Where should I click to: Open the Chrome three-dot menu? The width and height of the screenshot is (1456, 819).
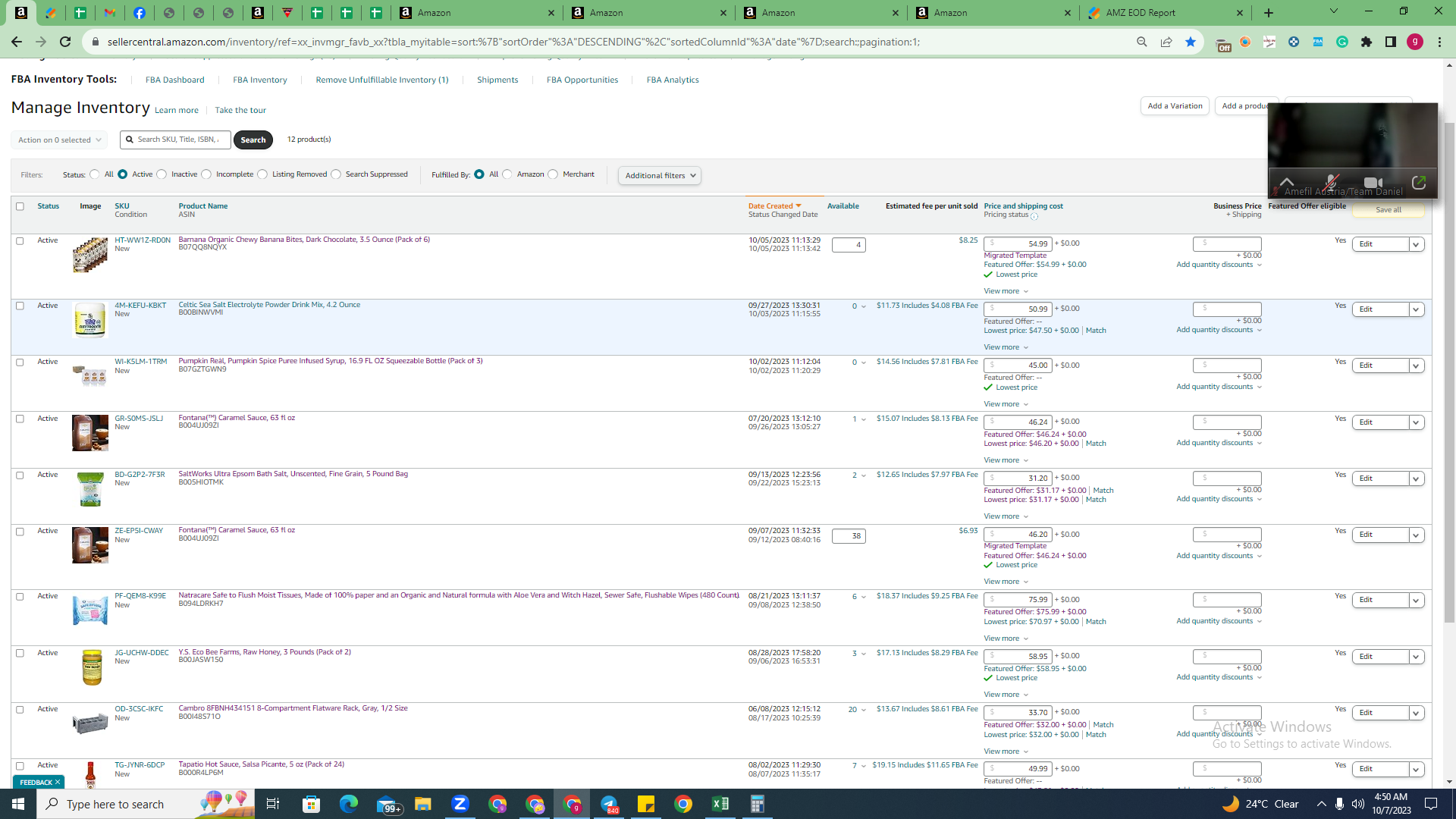pos(1439,42)
